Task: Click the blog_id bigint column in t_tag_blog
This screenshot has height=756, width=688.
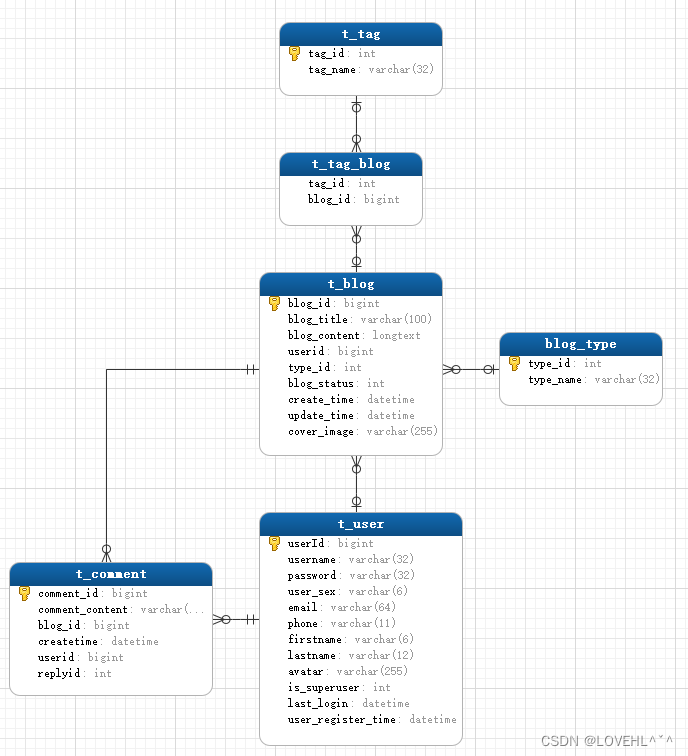Action: pyautogui.click(x=353, y=199)
